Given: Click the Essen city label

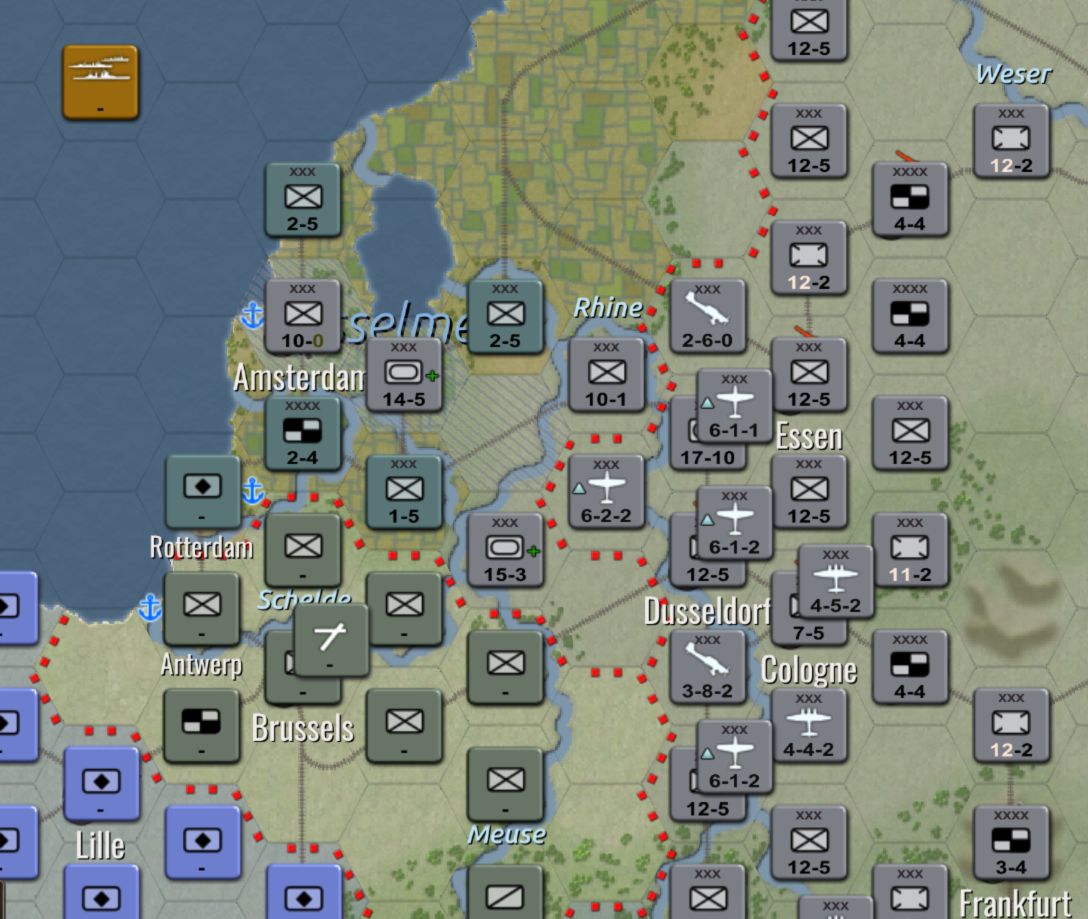Looking at the screenshot, I should pos(809,437).
